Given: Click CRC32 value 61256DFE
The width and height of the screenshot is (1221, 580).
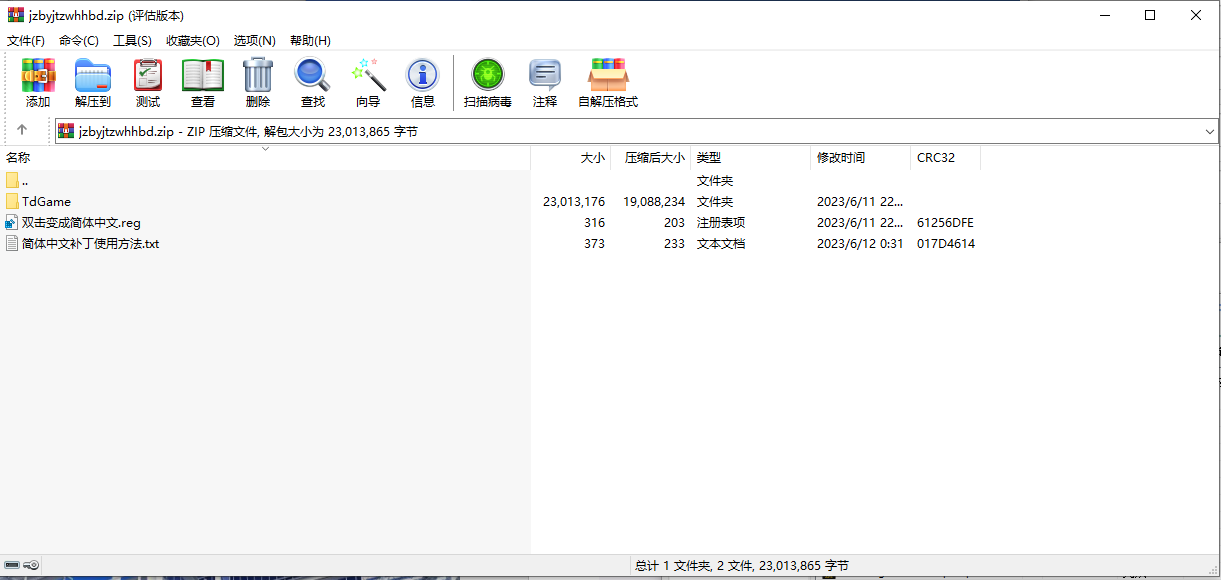Looking at the screenshot, I should coord(945,223).
